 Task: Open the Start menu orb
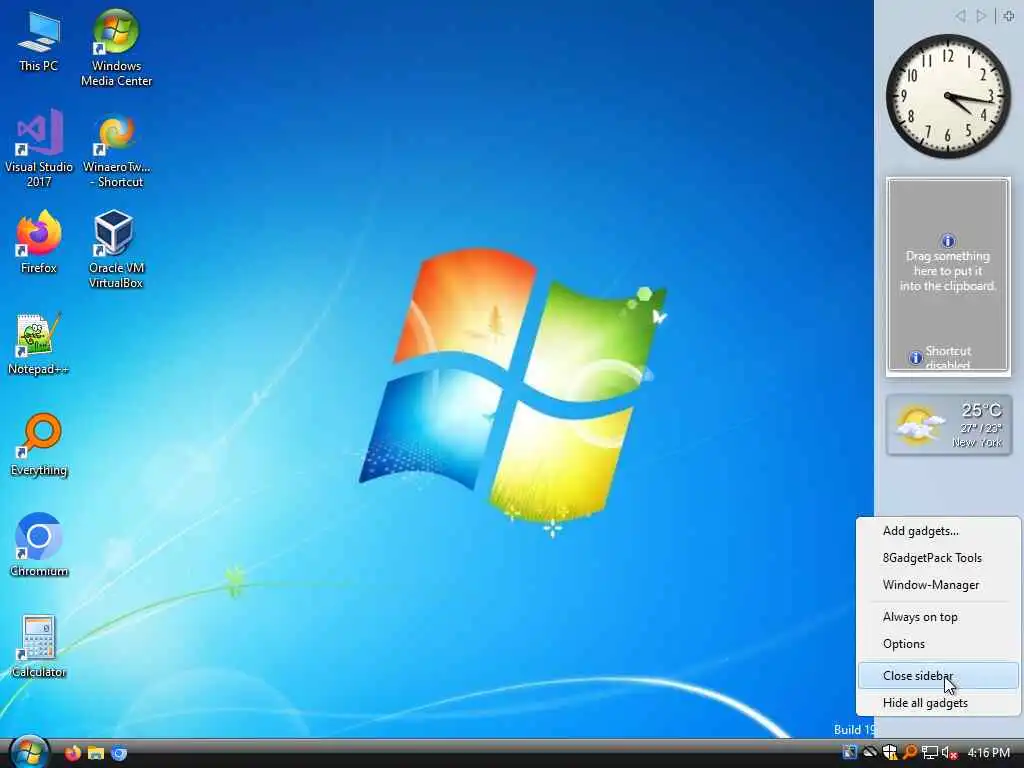[x=29, y=752]
